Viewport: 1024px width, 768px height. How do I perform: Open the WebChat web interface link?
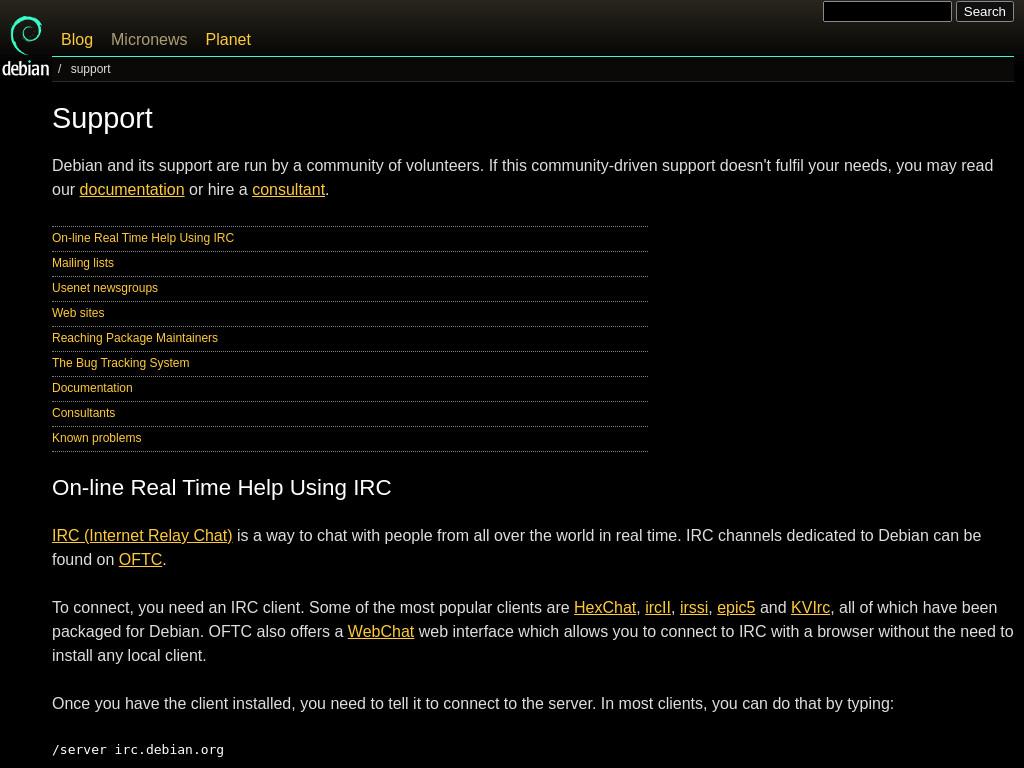click(381, 632)
